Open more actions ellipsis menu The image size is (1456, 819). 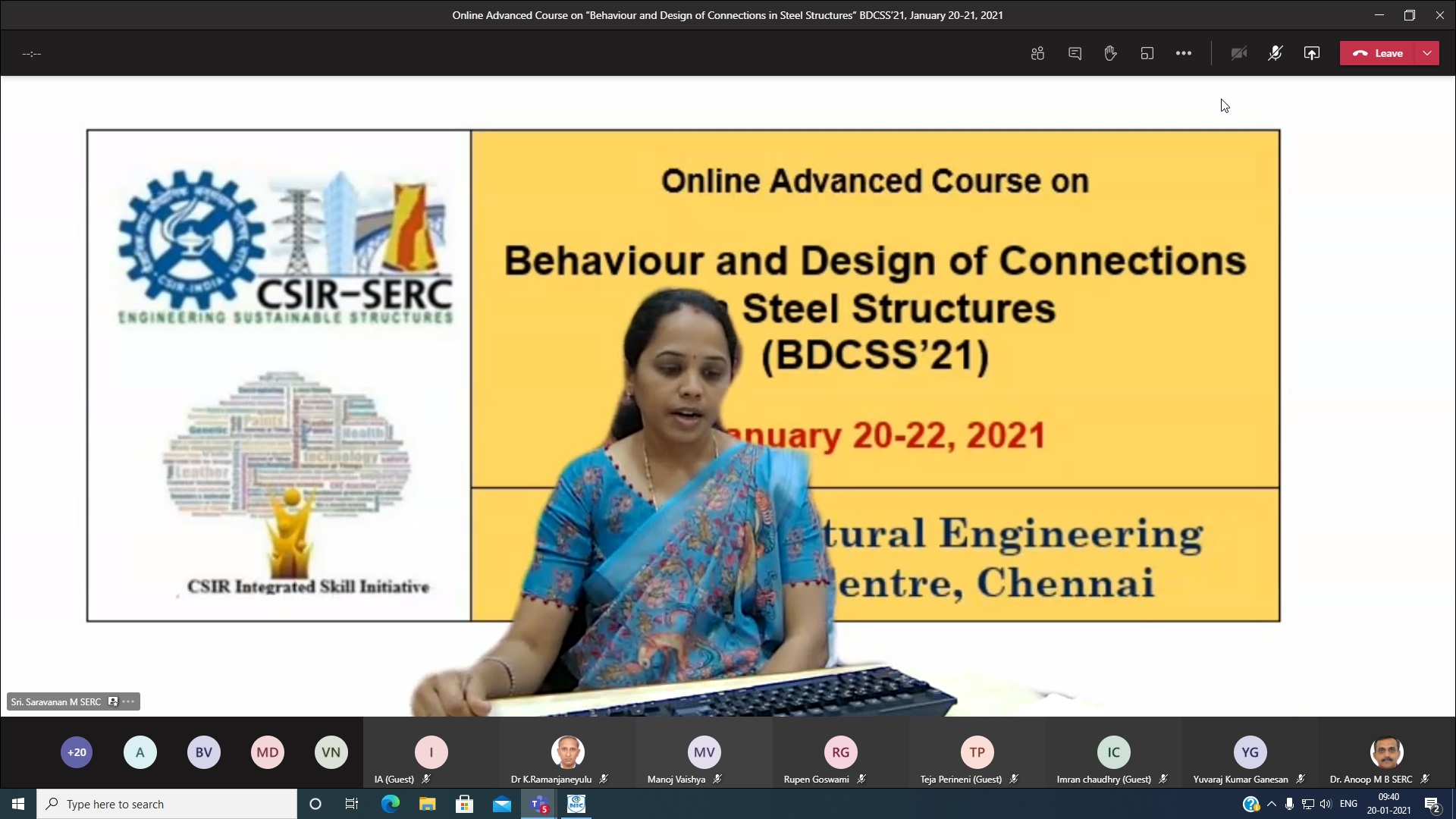pyautogui.click(x=1184, y=53)
